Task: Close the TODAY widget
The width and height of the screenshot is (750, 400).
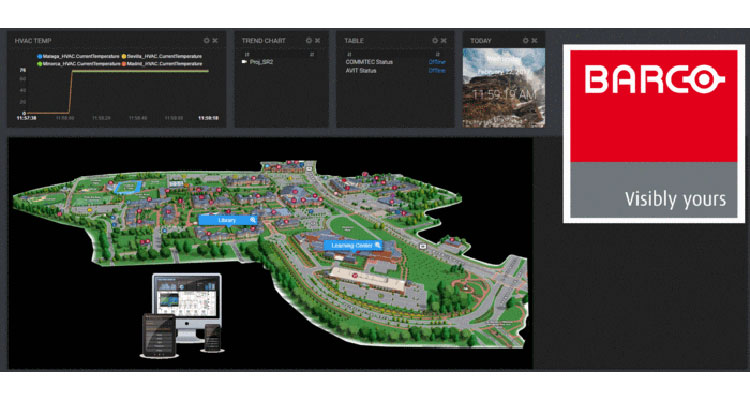Action: [535, 41]
